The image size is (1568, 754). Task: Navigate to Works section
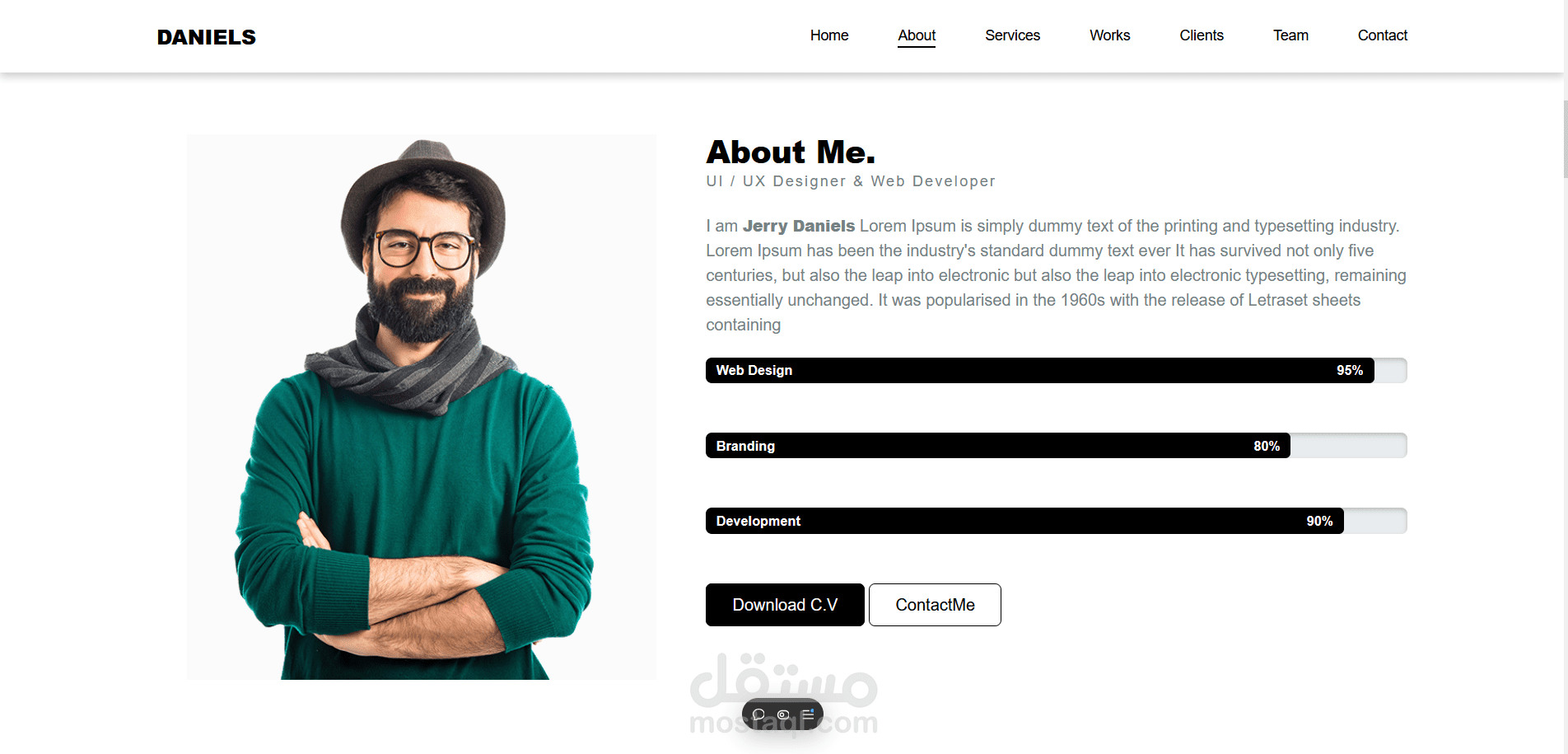(1110, 35)
